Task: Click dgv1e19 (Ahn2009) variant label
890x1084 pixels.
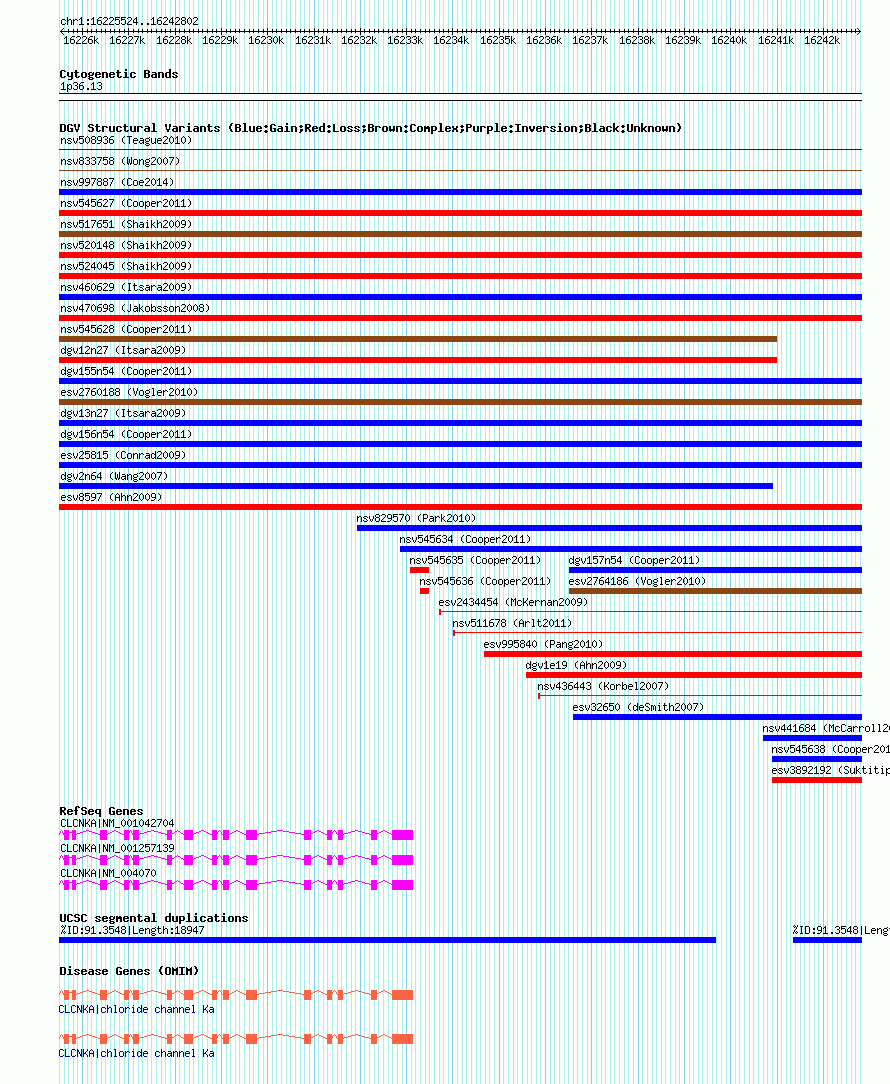Action: point(576,665)
